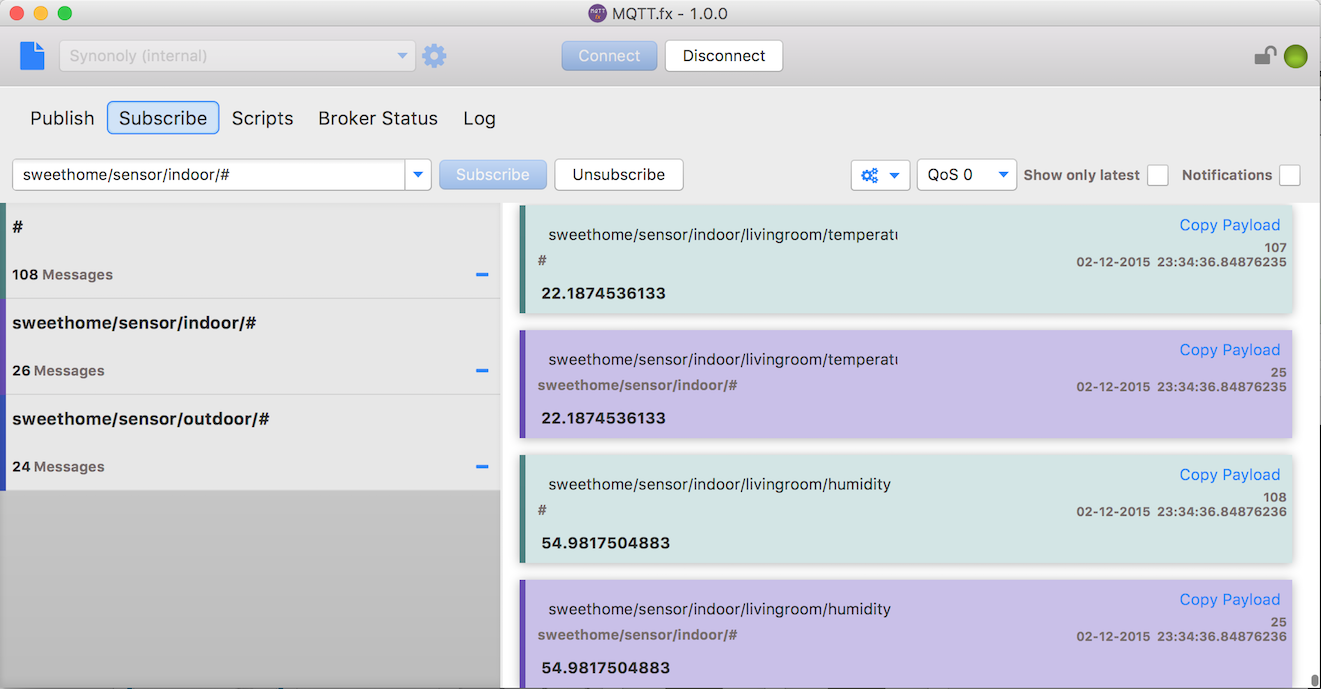The width and height of the screenshot is (1321, 689).
Task: Click minus icon for indoor subscription
Action: pos(482,371)
